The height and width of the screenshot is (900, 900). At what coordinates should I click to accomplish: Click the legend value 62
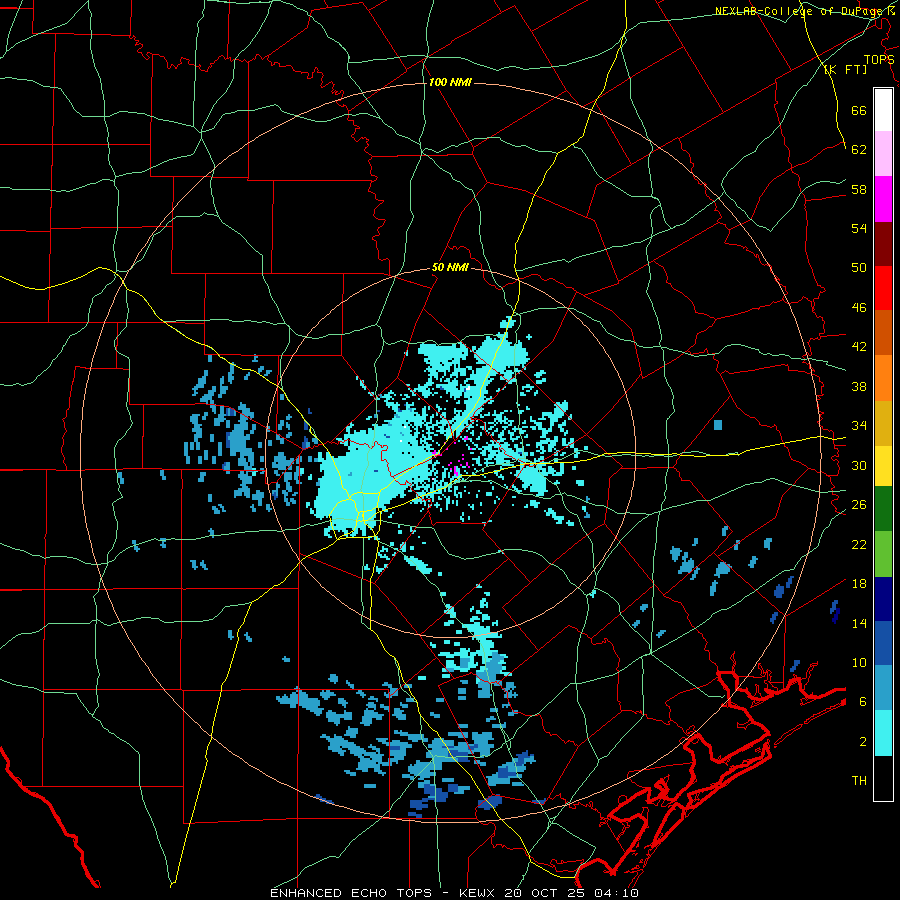(859, 150)
